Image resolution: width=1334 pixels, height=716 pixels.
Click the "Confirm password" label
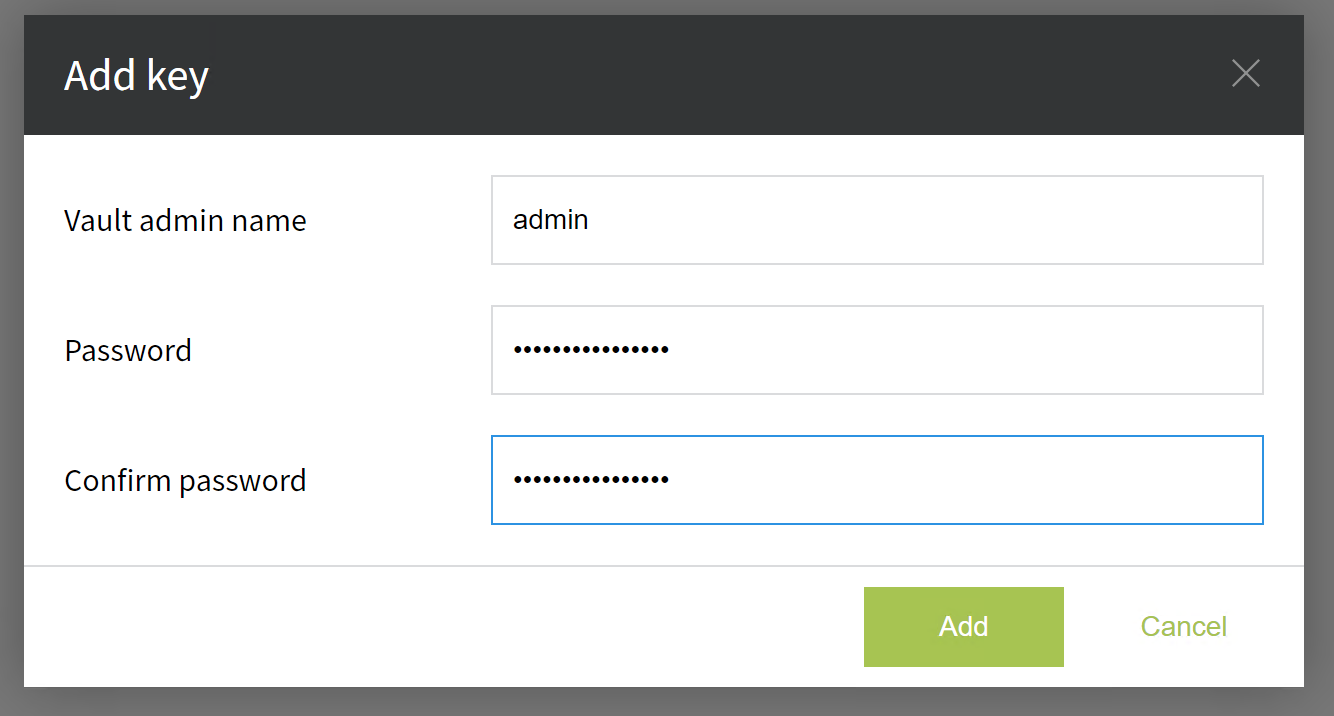(185, 481)
